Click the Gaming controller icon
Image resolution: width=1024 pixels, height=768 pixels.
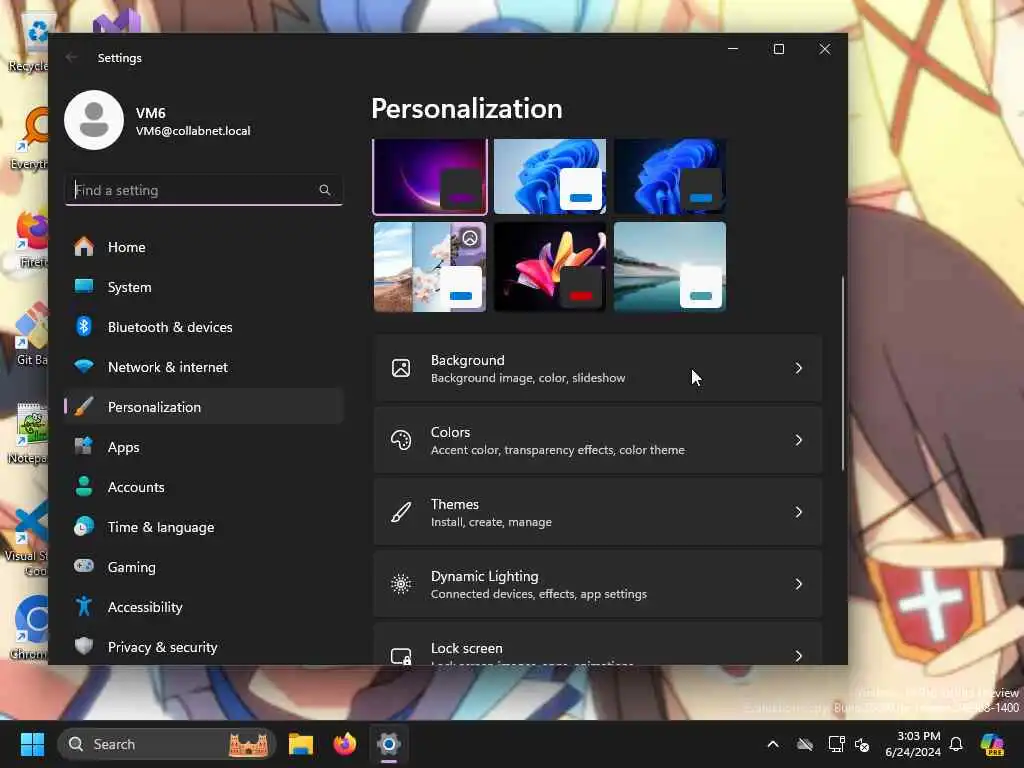tap(84, 566)
